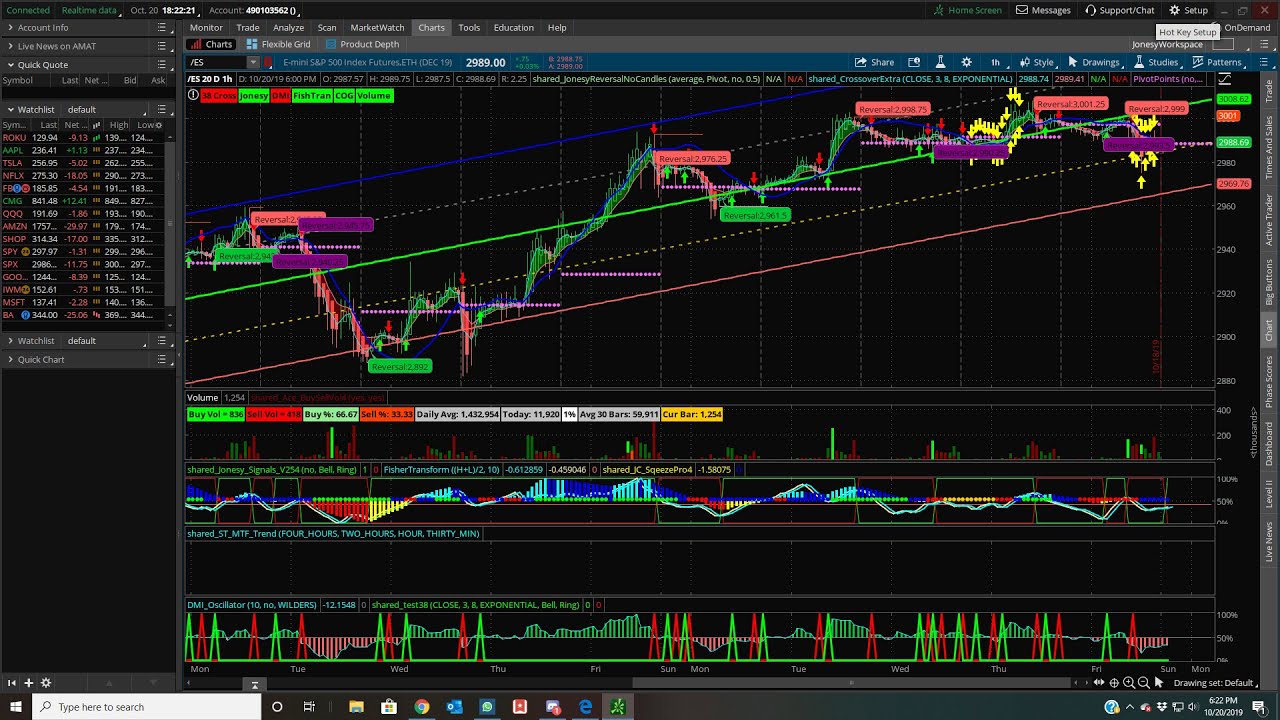Click the zoom in magnifier icon
Screen dimensions: 1280x720
coord(1128,683)
